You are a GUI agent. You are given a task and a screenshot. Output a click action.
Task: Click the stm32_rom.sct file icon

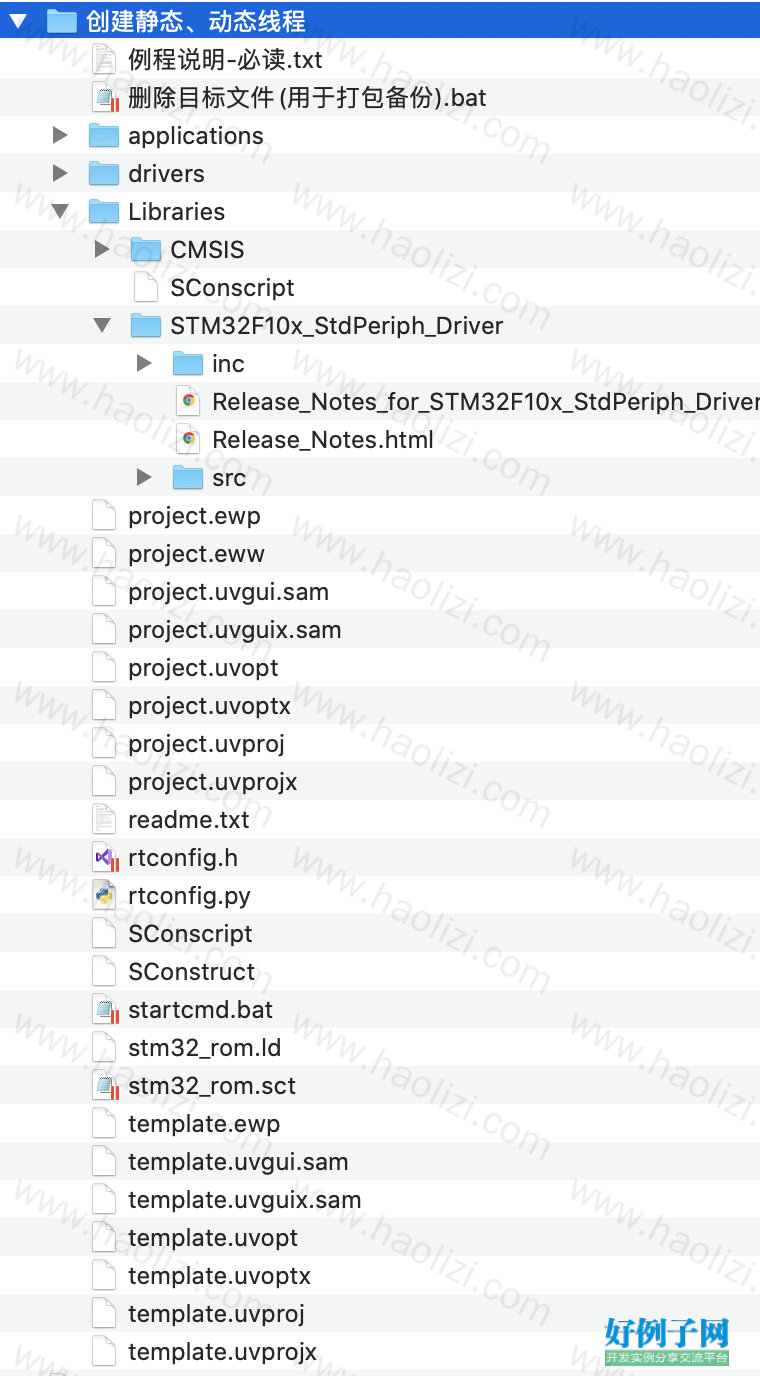(x=105, y=1085)
